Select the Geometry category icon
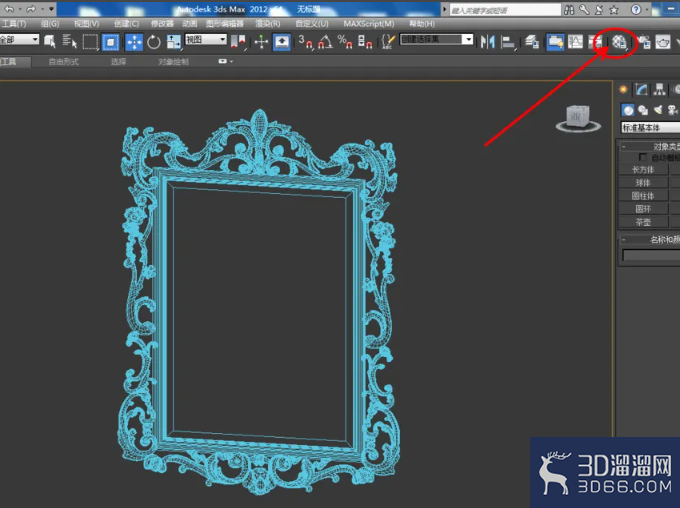This screenshot has height=508, width=680. coord(628,110)
